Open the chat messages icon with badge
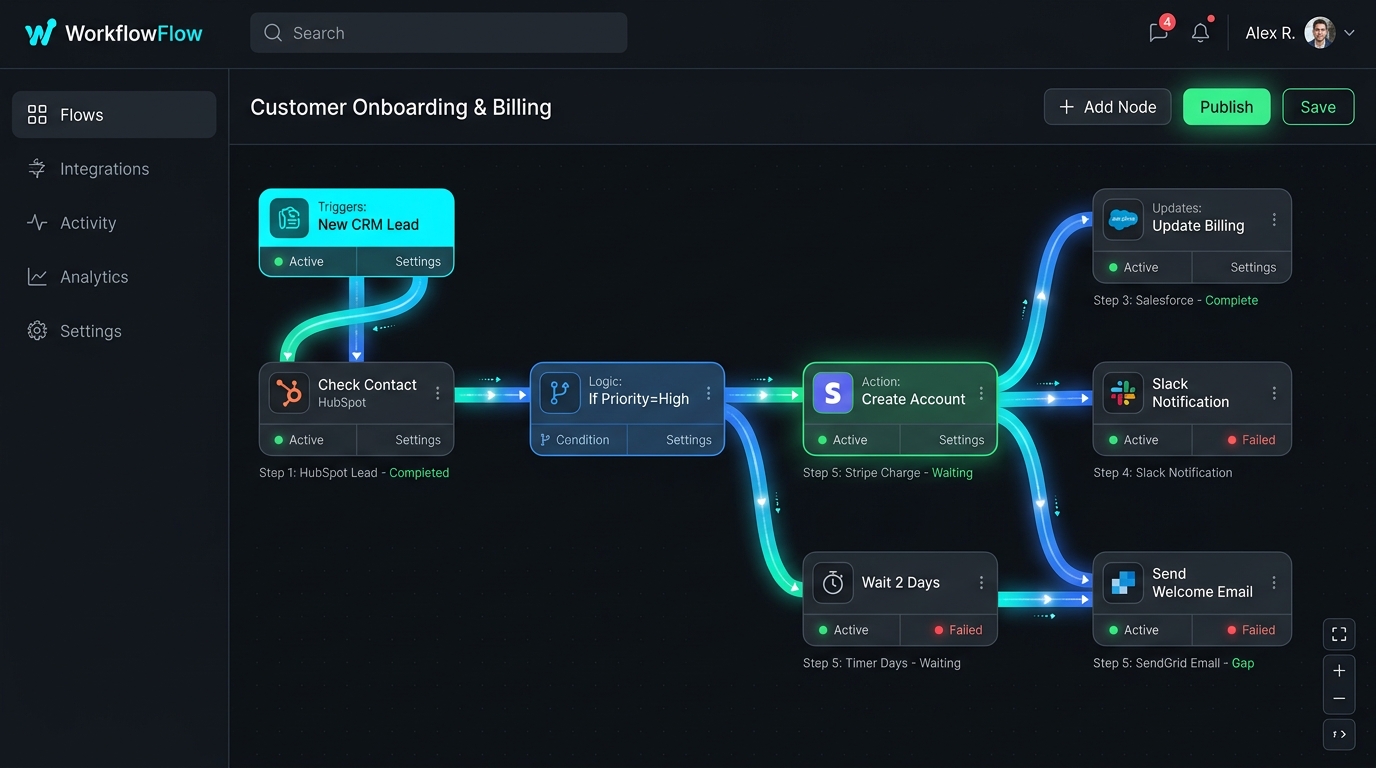This screenshot has width=1376, height=768. click(1160, 31)
